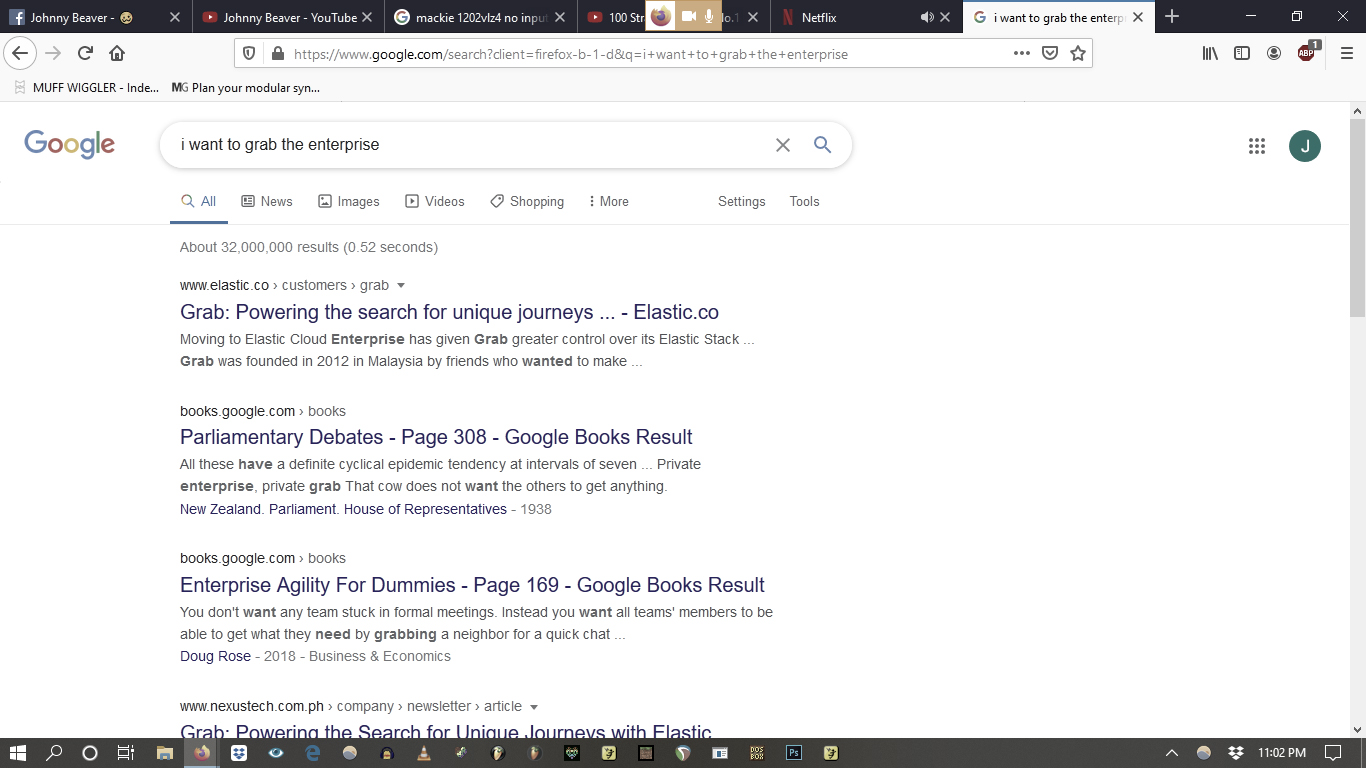Bookmark this page with the star icon
The image size is (1366, 768).
1077,54
